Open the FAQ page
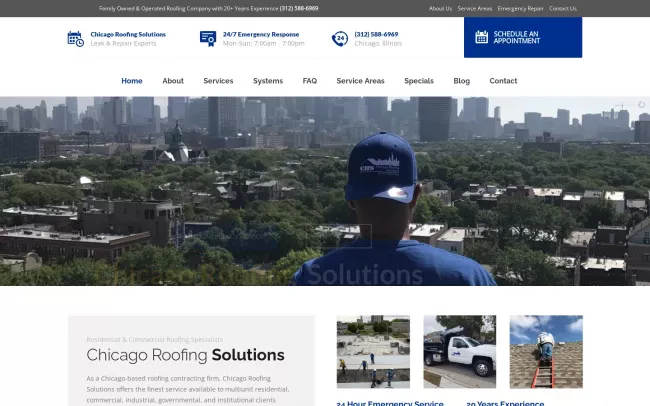The width and height of the screenshot is (650, 406). (310, 81)
